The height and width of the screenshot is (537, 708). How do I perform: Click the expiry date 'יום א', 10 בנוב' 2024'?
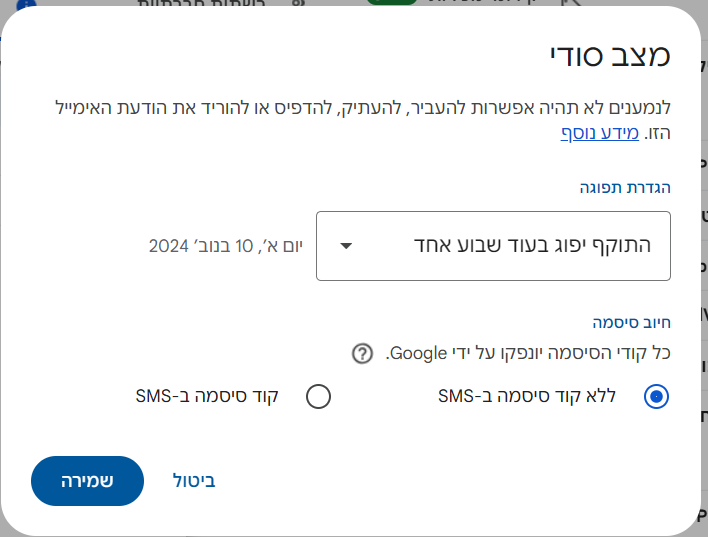point(226,245)
